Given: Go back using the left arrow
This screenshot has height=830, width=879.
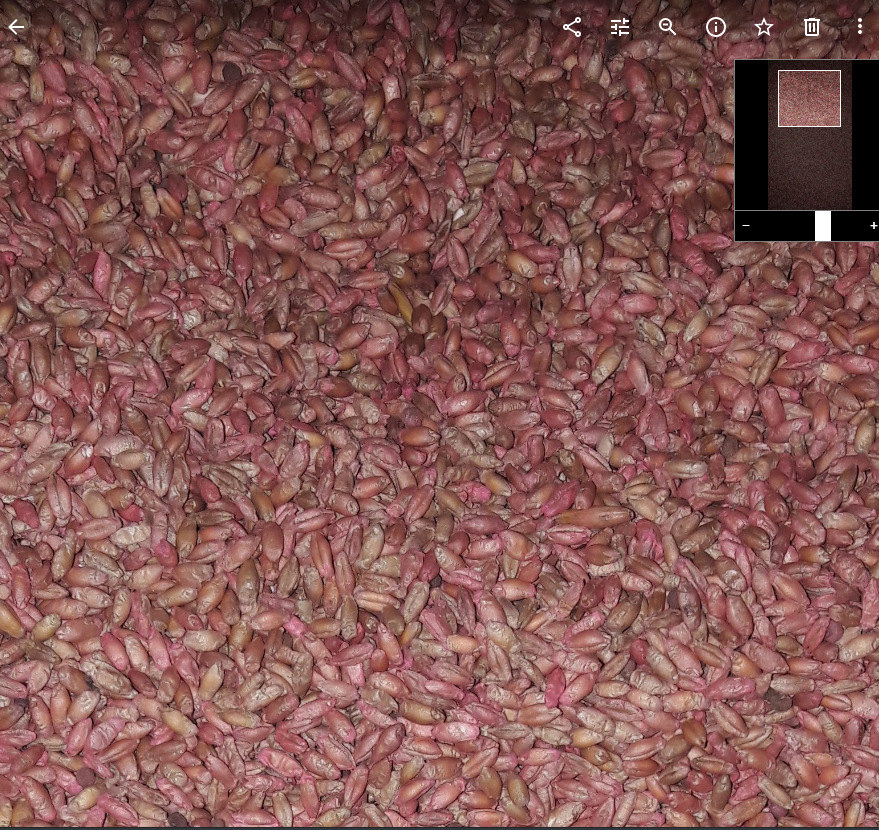Looking at the screenshot, I should (x=16, y=27).
